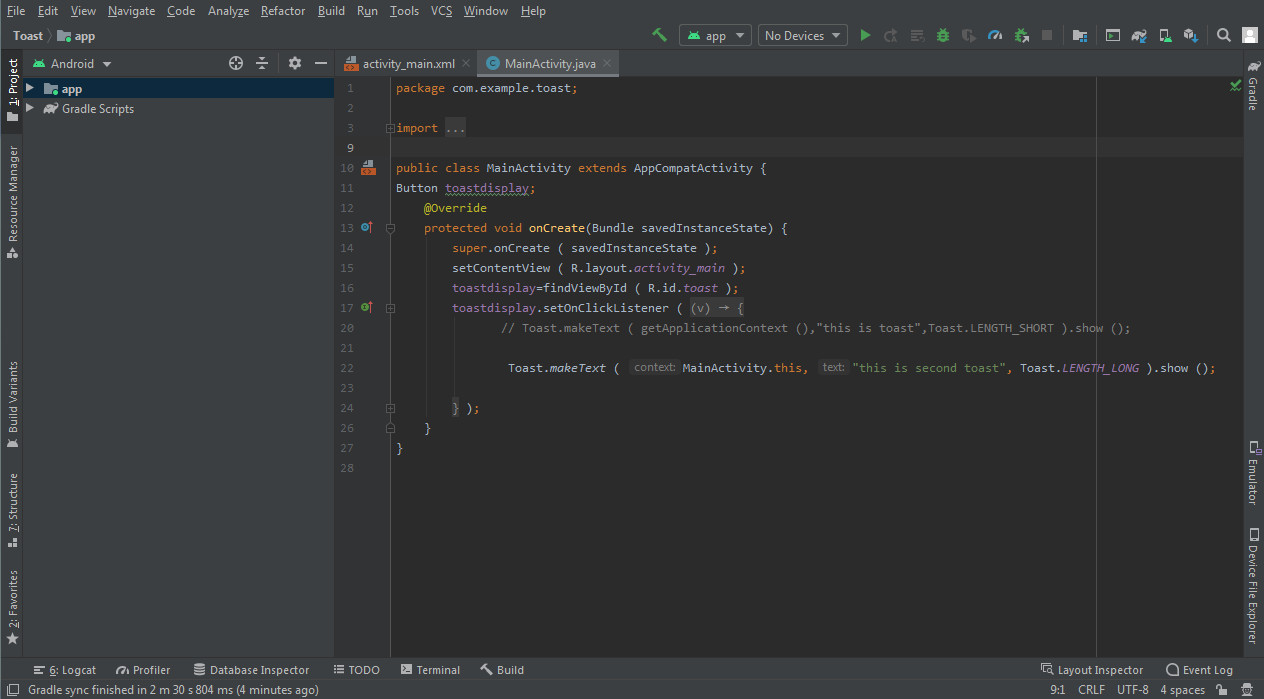
Task: Run the app with the green play icon
Action: click(865, 35)
